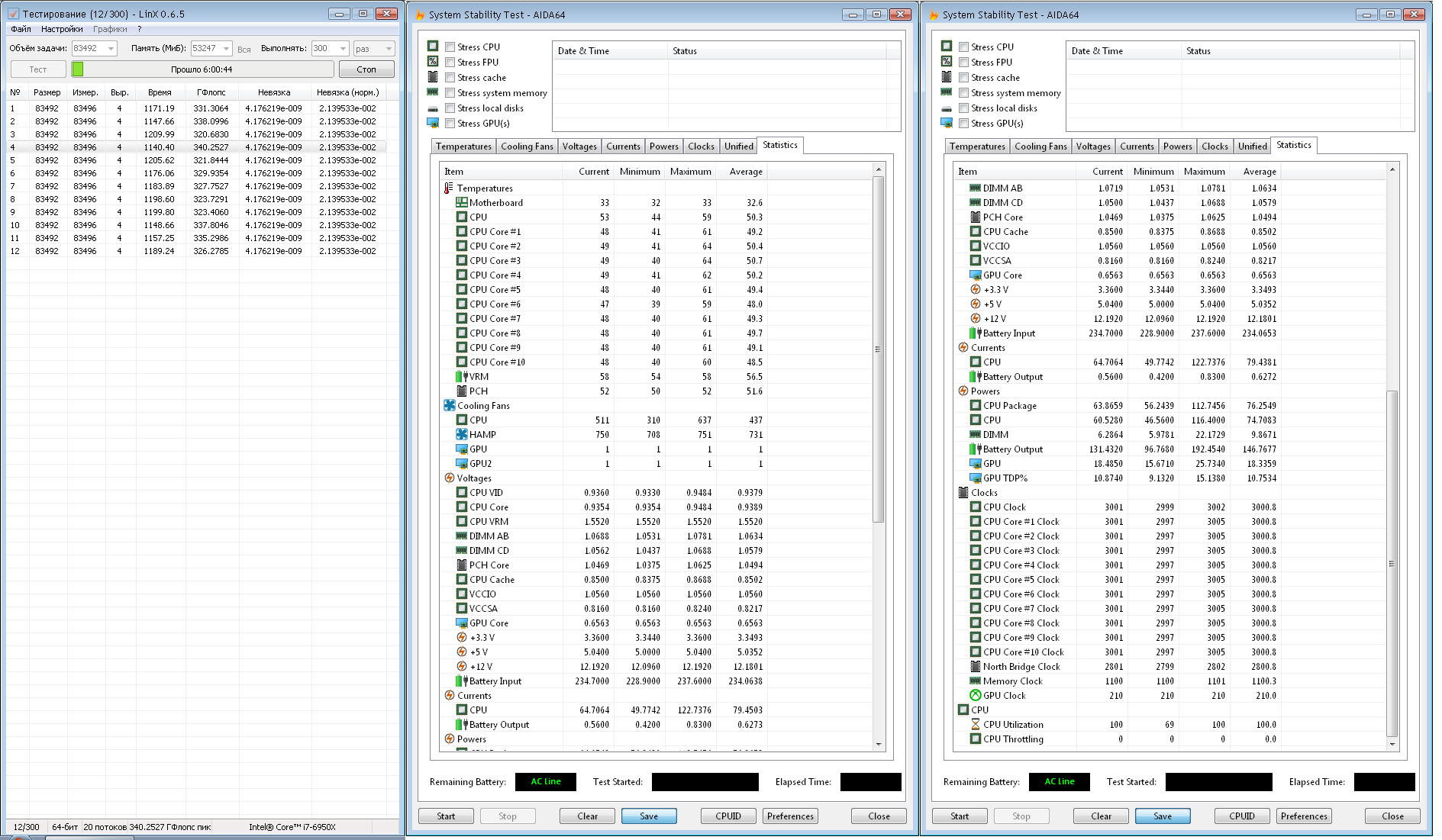Click the North Bridge Clock icon in the right AIDA64 window
The image size is (1442, 840).
click(x=976, y=667)
